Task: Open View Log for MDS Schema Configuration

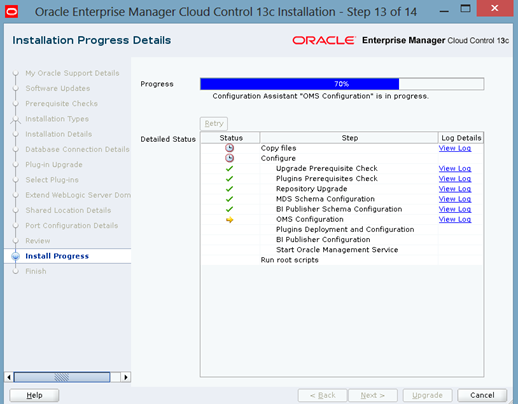Action: coord(455,199)
